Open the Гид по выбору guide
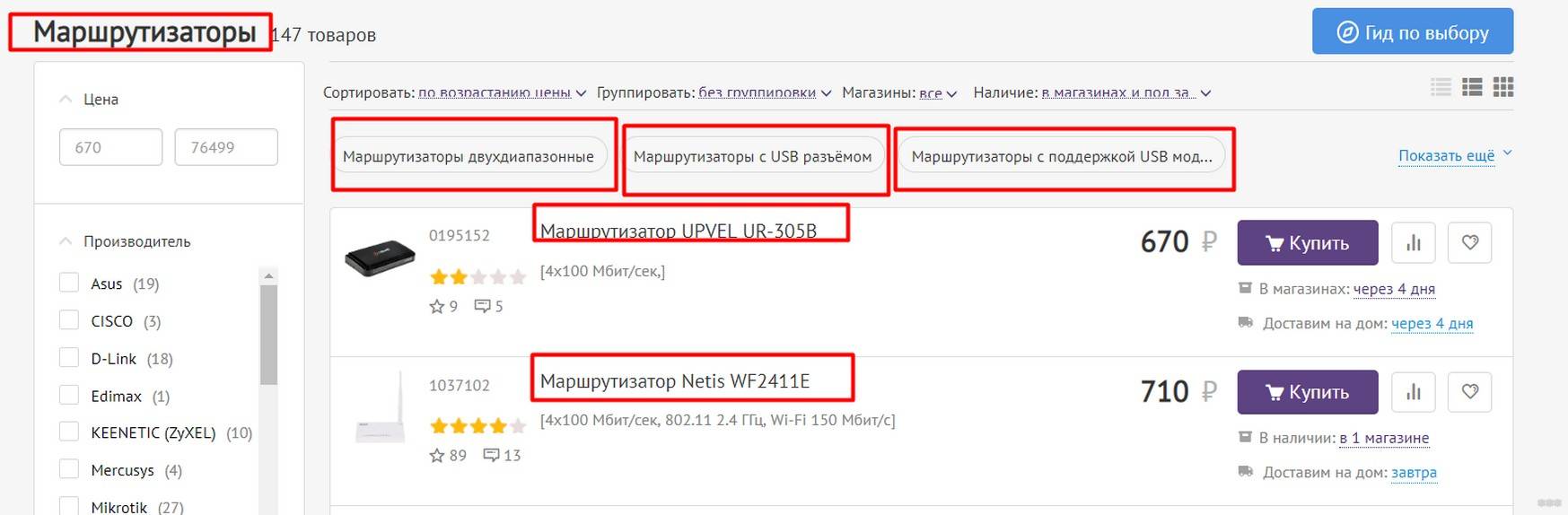 coord(1412,32)
